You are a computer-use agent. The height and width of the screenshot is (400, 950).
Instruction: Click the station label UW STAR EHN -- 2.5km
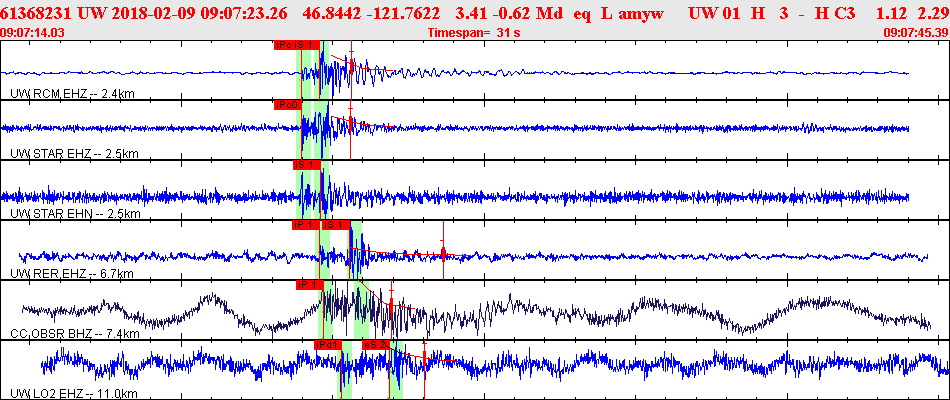pos(75,214)
